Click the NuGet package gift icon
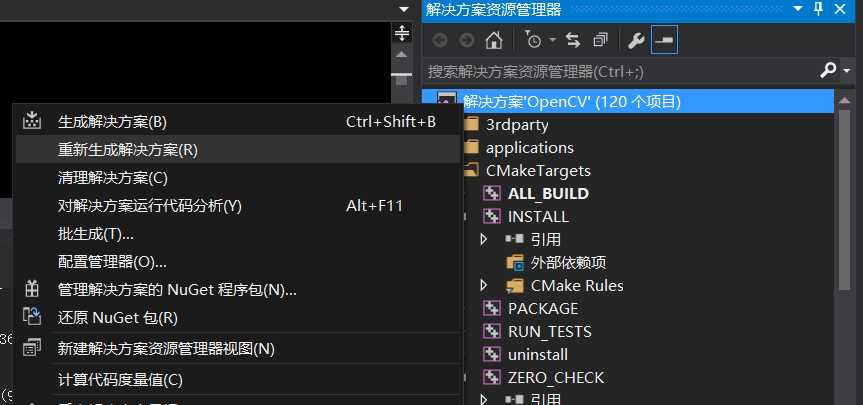This screenshot has width=863, height=405. click(x=32, y=289)
